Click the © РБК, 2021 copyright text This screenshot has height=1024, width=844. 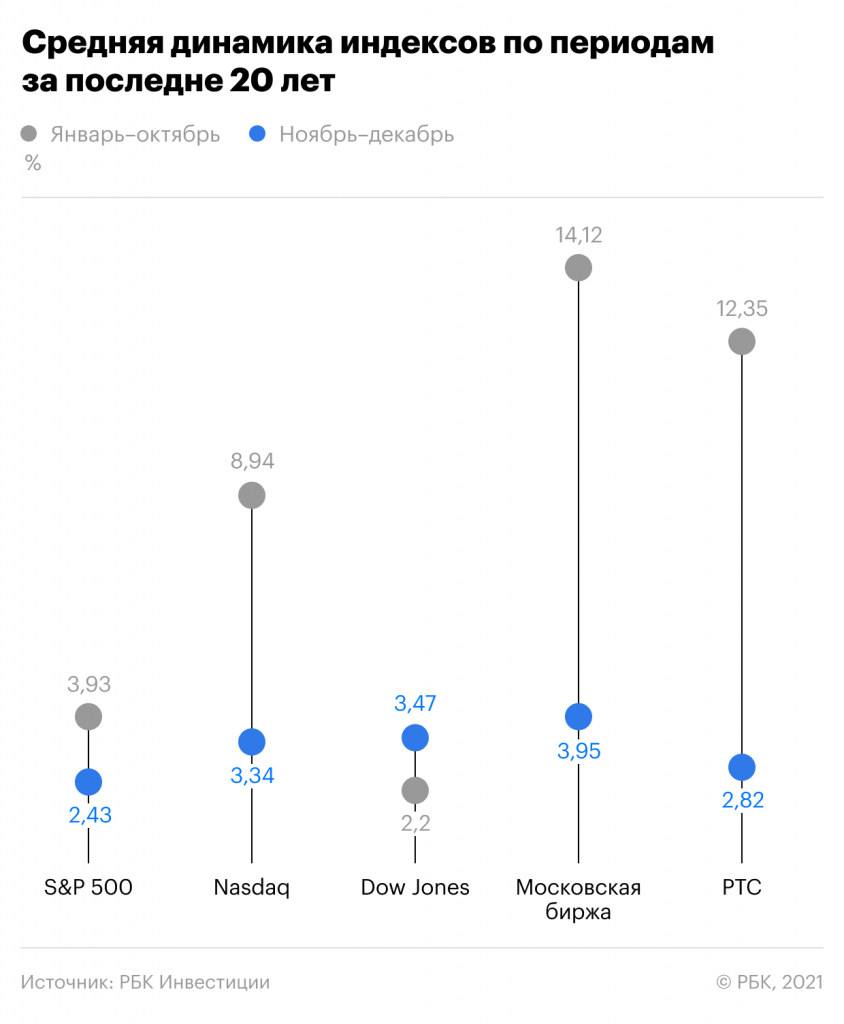pos(769,982)
